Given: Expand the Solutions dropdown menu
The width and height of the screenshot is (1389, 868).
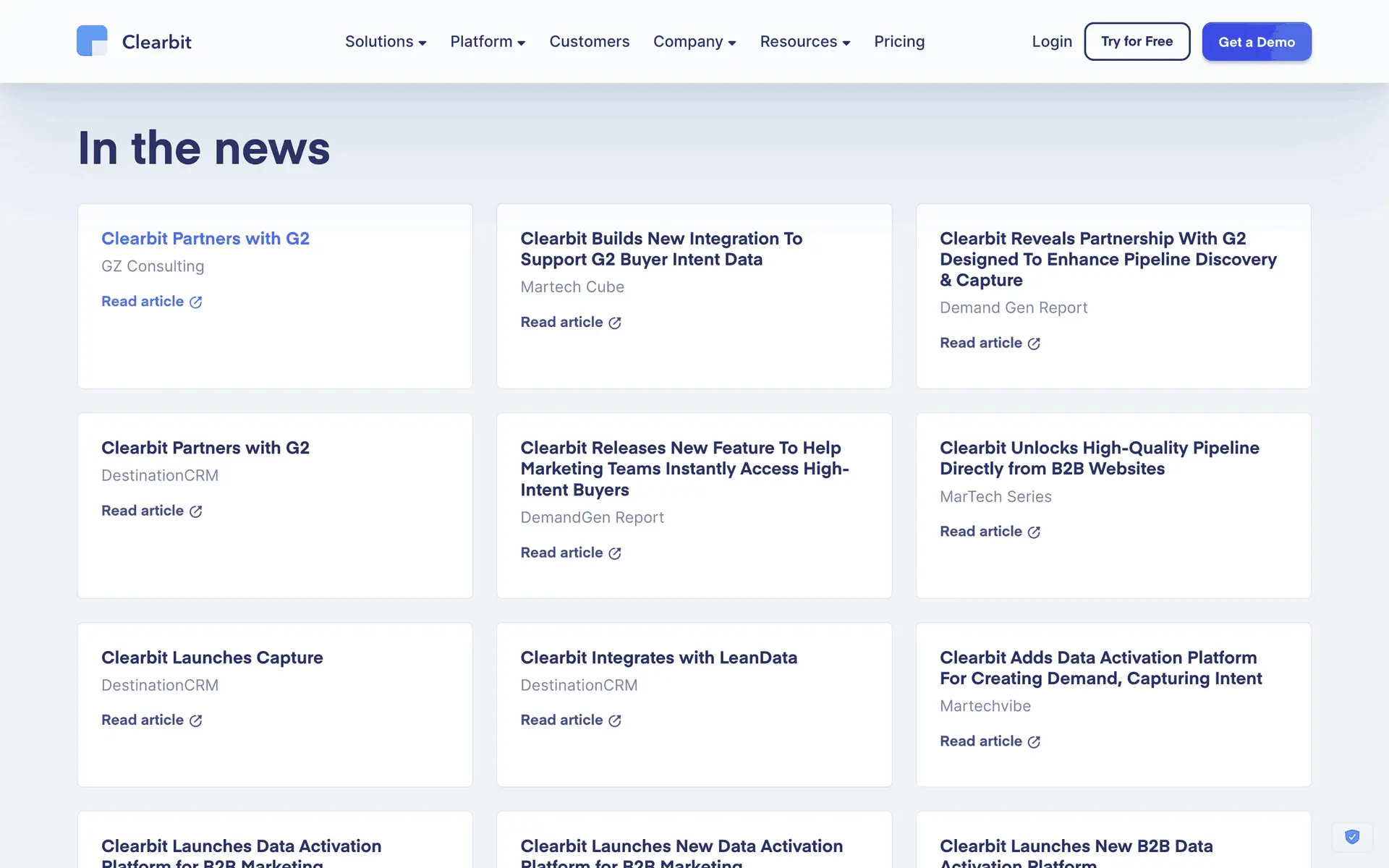Looking at the screenshot, I should pyautogui.click(x=385, y=42).
